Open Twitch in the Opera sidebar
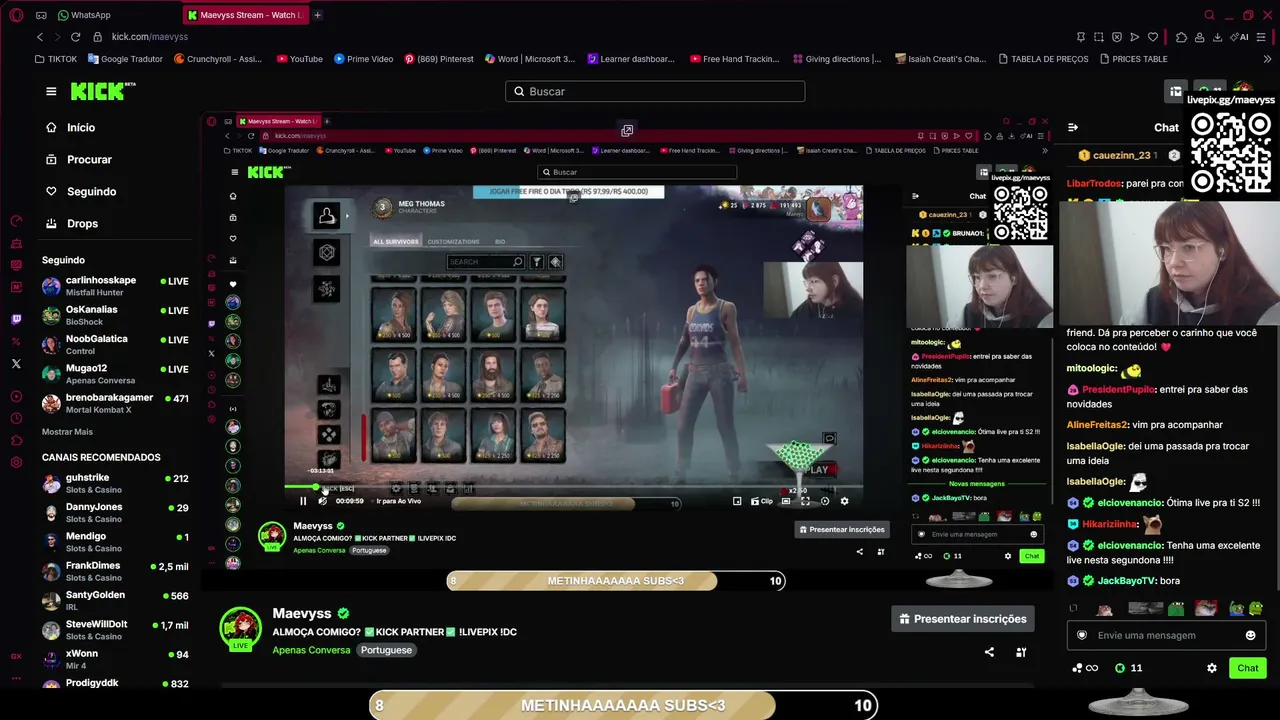This screenshot has width=1280, height=720. pyautogui.click(x=16, y=320)
